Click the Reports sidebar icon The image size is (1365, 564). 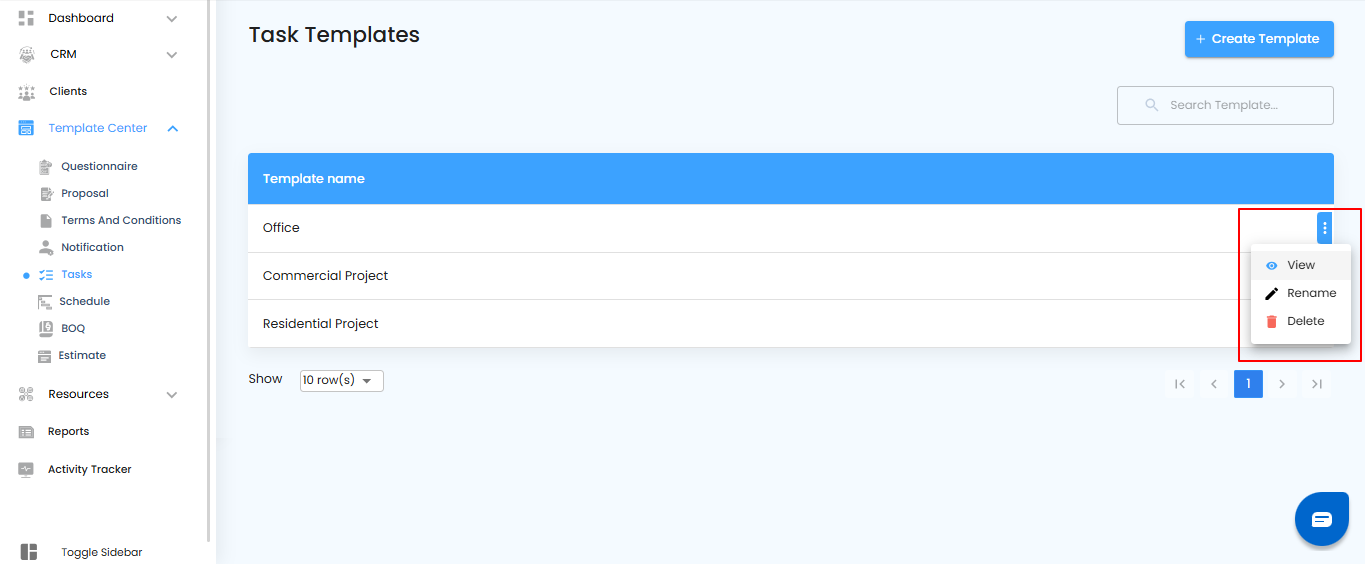click(x=27, y=432)
